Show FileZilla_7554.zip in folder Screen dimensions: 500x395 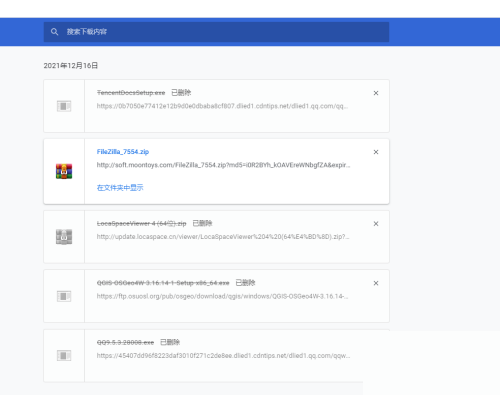(120, 188)
